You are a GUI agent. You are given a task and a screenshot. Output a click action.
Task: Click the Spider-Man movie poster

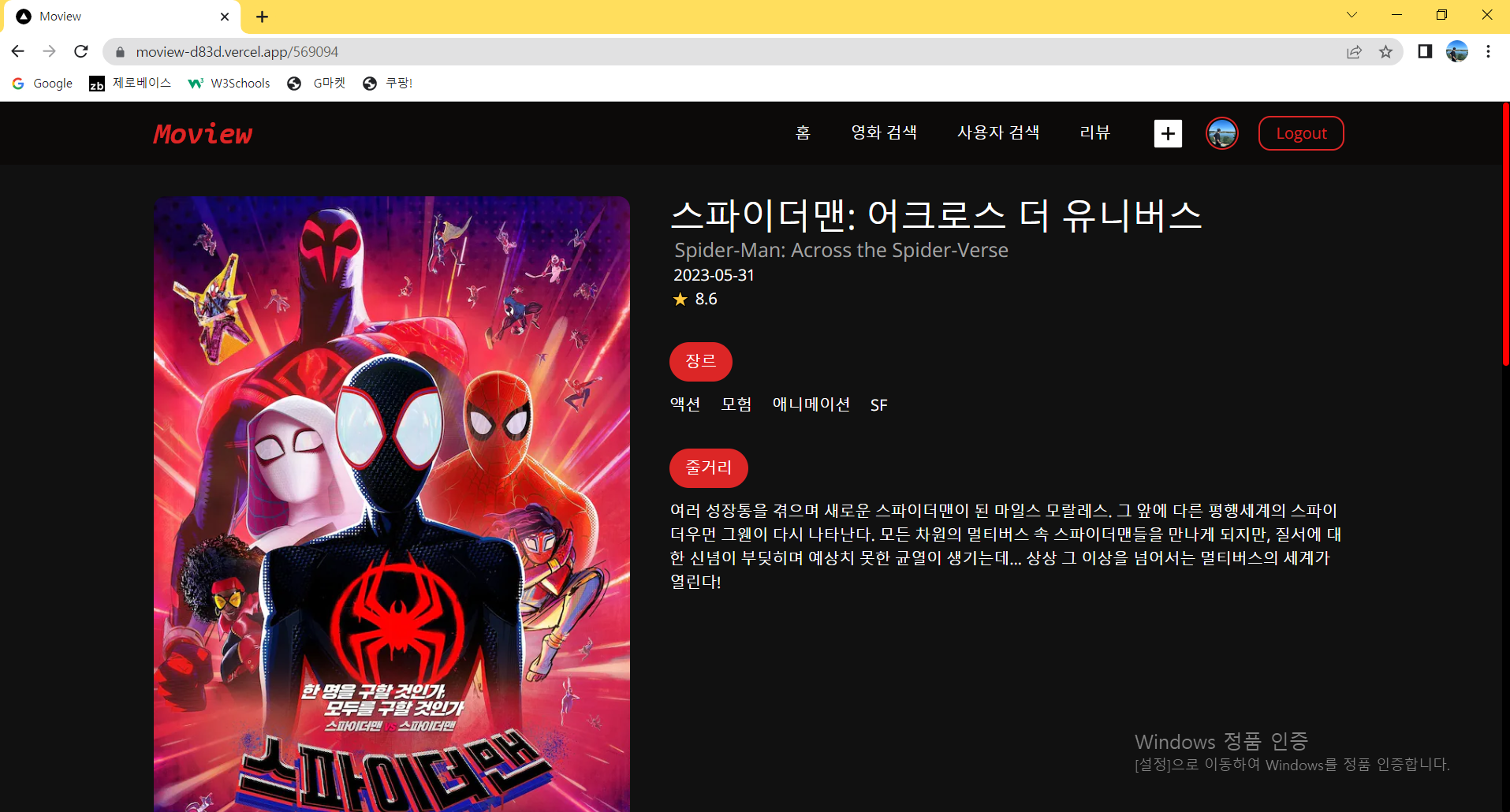[x=392, y=505]
